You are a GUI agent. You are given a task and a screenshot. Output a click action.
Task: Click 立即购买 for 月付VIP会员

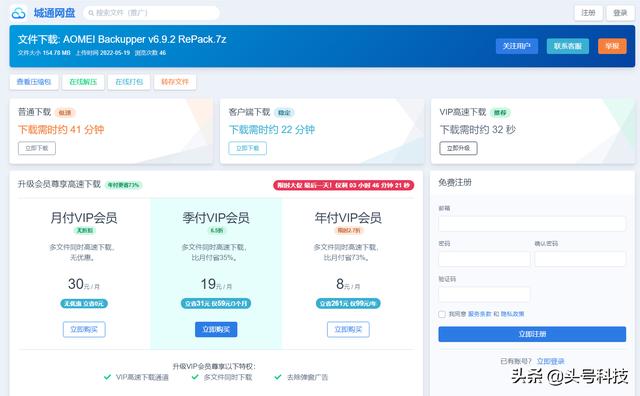(x=84, y=329)
